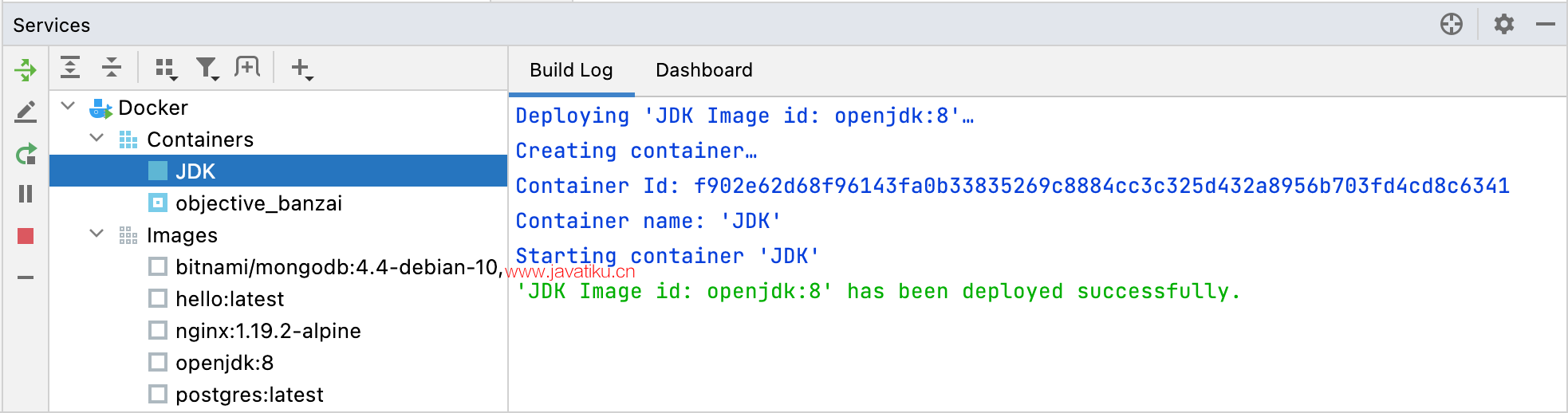The height and width of the screenshot is (413, 1568).
Task: Open the Filter dropdown icon
Action: click(x=207, y=69)
